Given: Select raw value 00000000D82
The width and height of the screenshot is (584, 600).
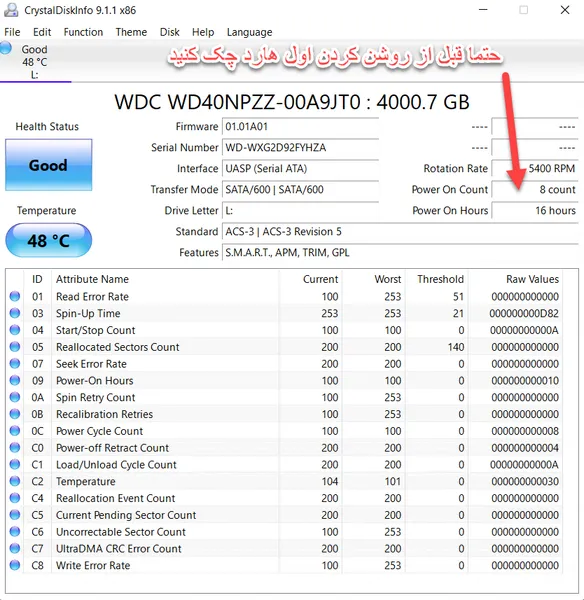Looking at the screenshot, I should tap(524, 313).
